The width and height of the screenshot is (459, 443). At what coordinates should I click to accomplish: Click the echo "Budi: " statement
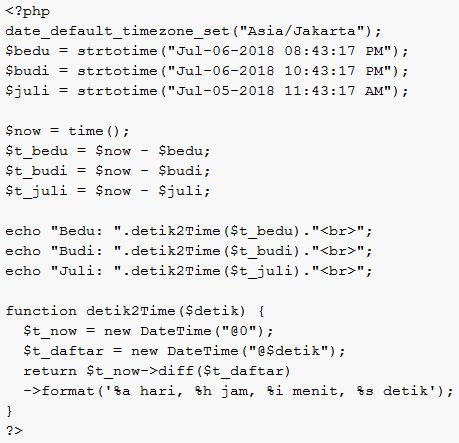[189, 251]
